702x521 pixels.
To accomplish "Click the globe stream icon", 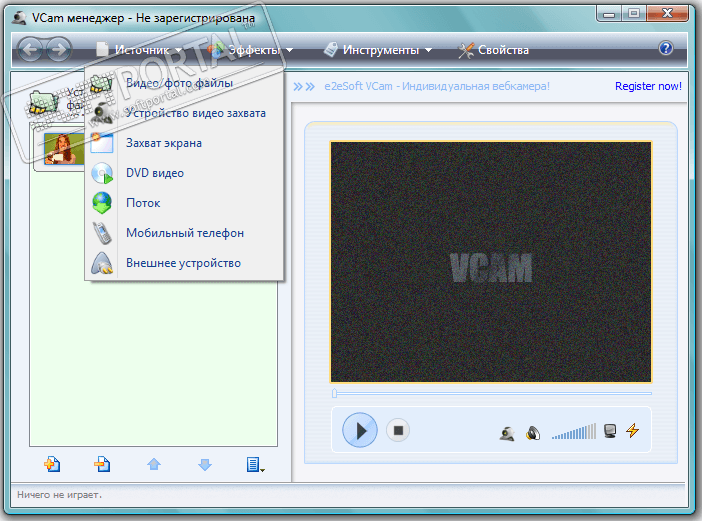I will pos(102,203).
